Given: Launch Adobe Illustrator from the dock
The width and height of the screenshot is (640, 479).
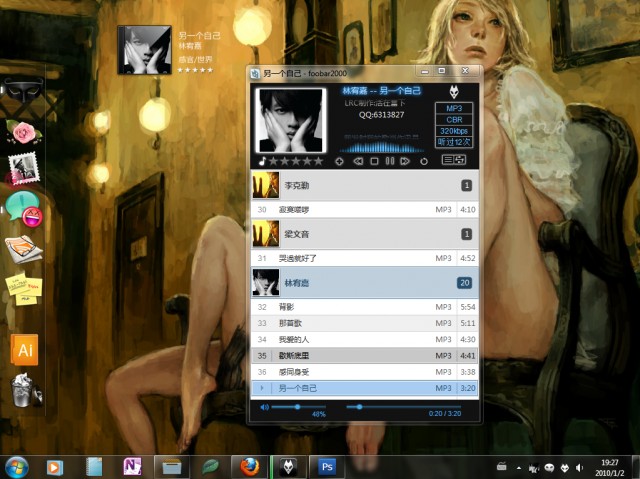Looking at the screenshot, I should (24, 350).
